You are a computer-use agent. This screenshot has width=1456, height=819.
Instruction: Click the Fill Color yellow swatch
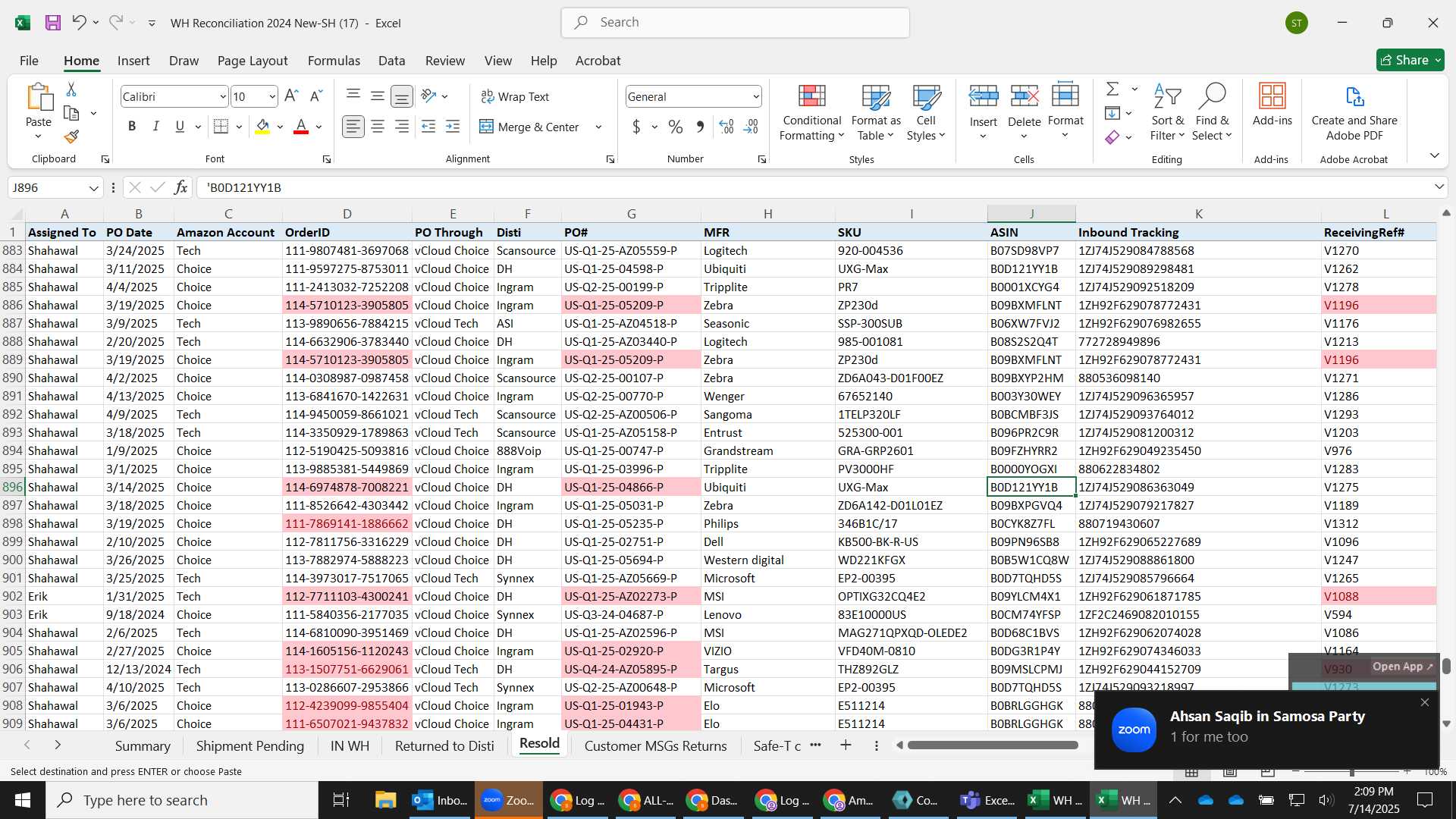click(262, 127)
